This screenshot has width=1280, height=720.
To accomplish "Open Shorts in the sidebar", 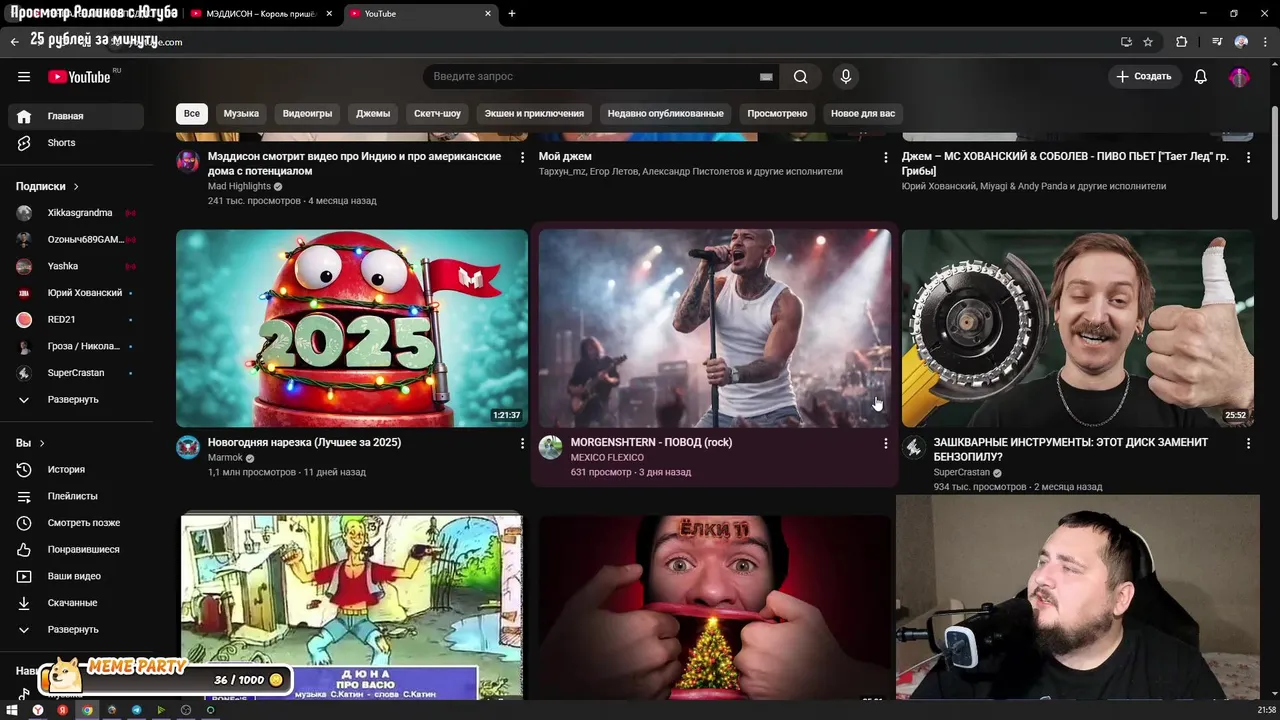I will click(x=76, y=143).
